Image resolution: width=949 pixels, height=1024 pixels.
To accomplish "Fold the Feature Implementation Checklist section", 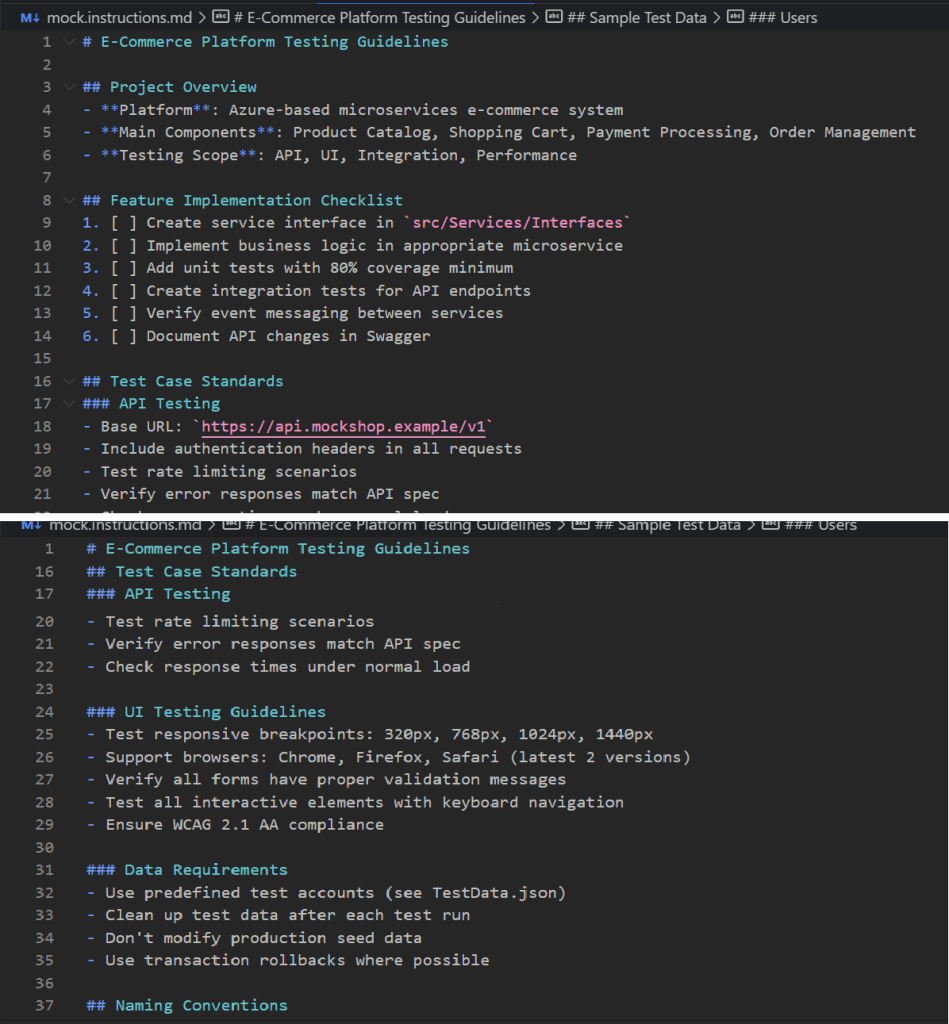I will 68,200.
